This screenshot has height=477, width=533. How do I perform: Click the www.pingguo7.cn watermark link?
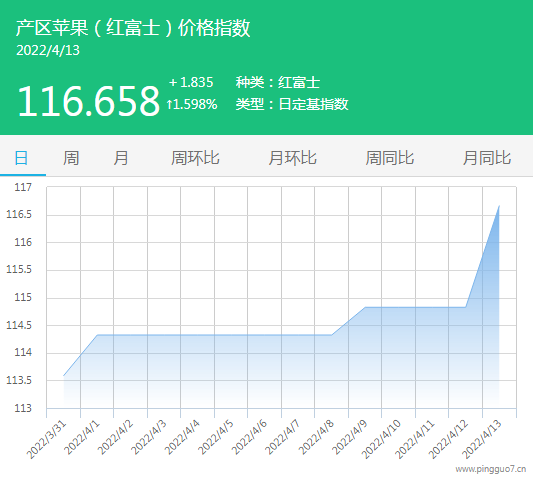[x=491, y=469]
